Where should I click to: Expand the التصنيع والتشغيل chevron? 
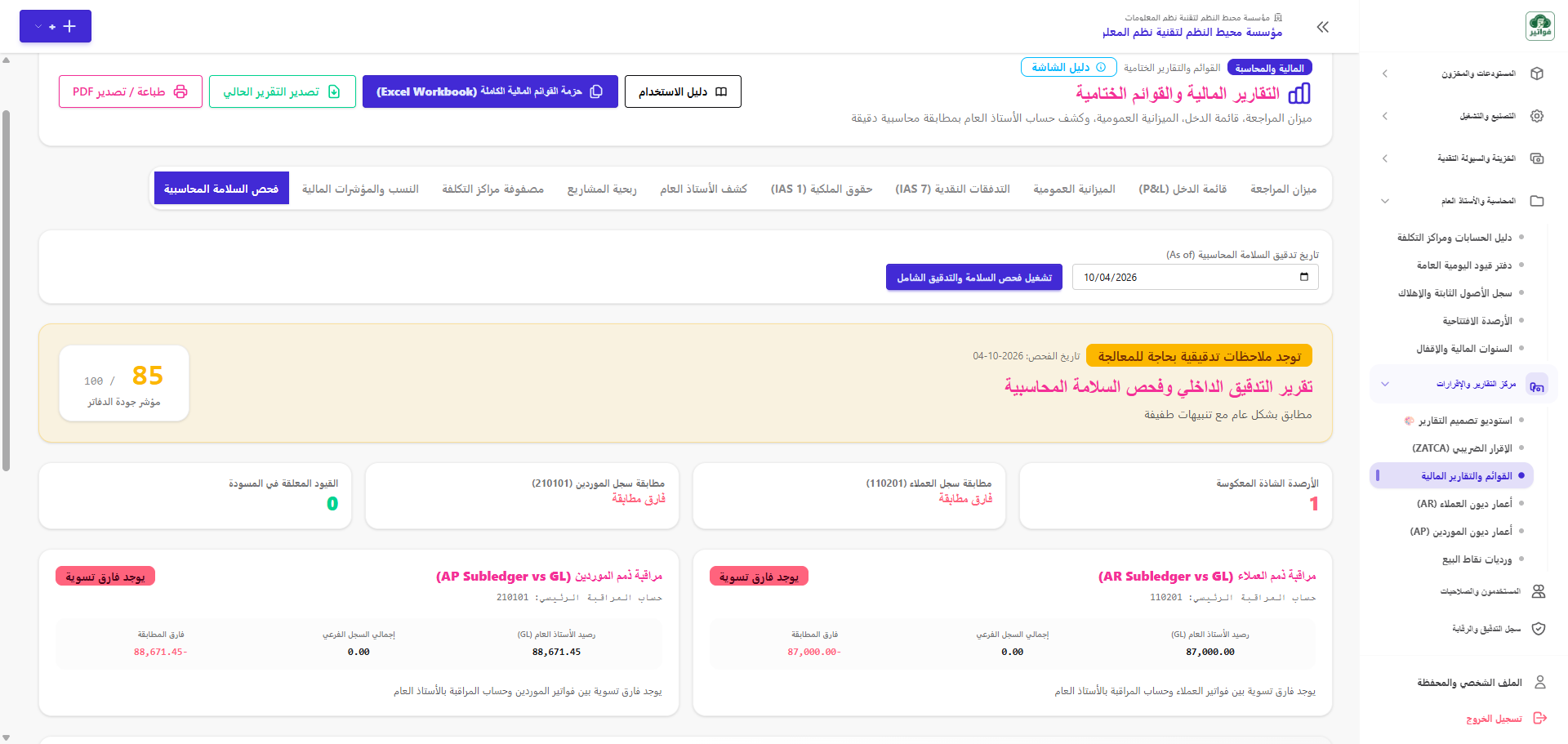tap(1385, 116)
